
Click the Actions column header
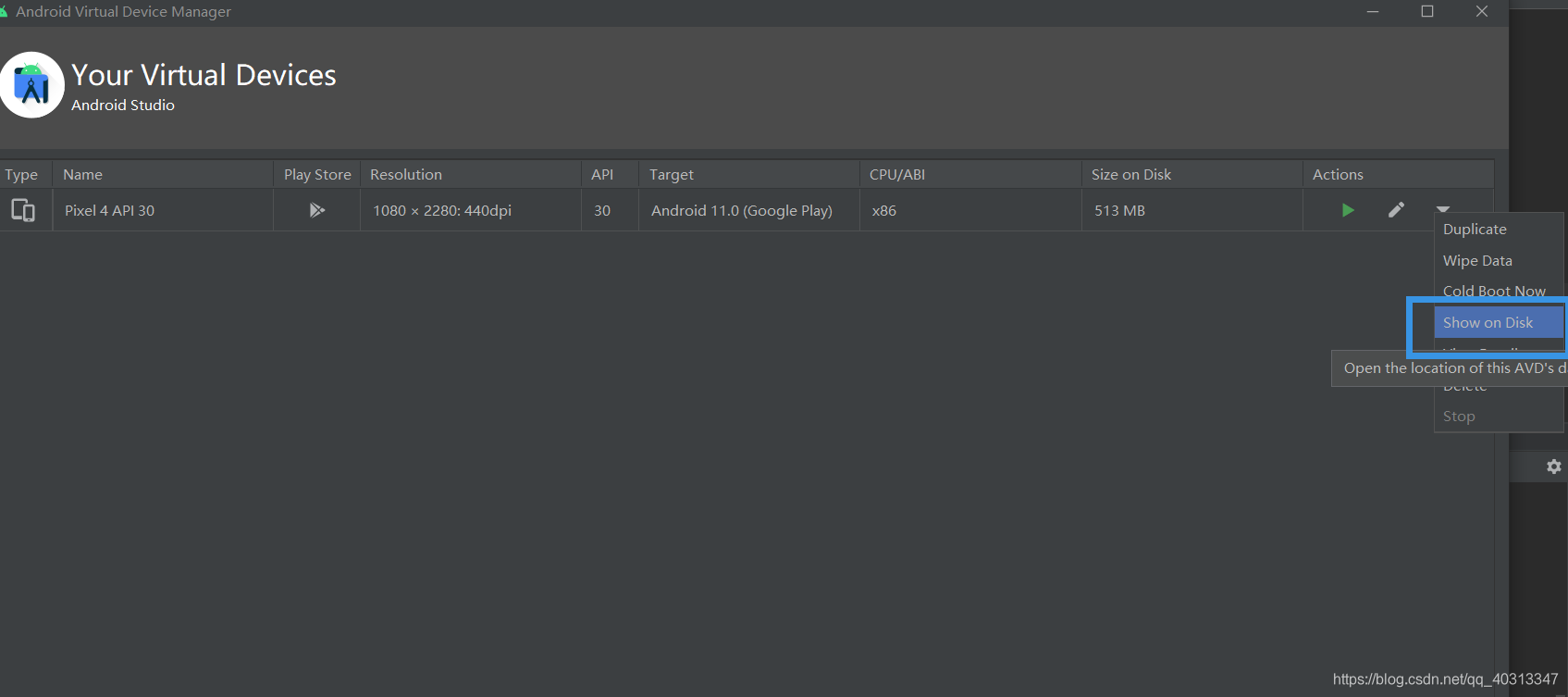click(1399, 174)
